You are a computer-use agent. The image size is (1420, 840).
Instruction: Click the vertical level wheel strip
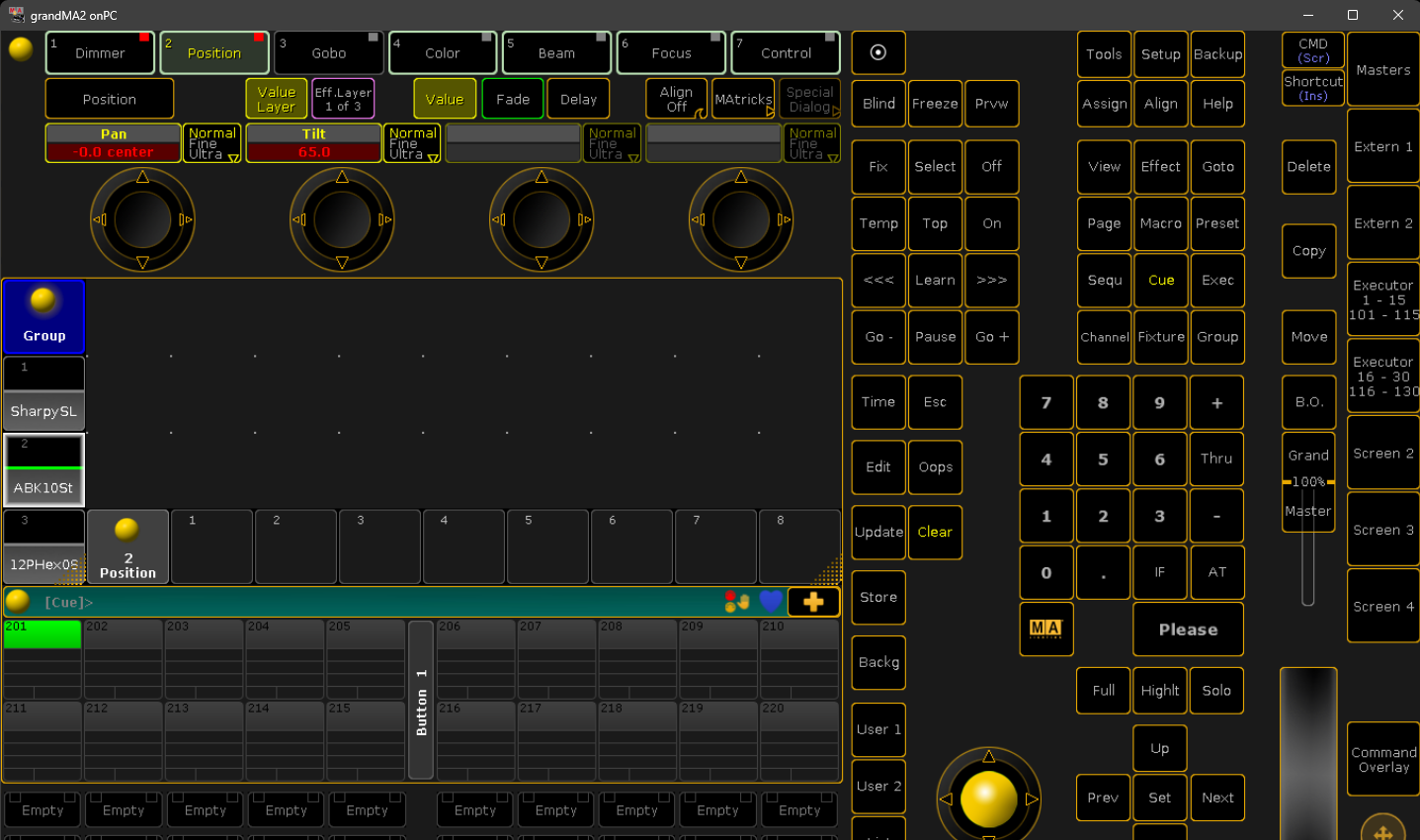(1308, 753)
